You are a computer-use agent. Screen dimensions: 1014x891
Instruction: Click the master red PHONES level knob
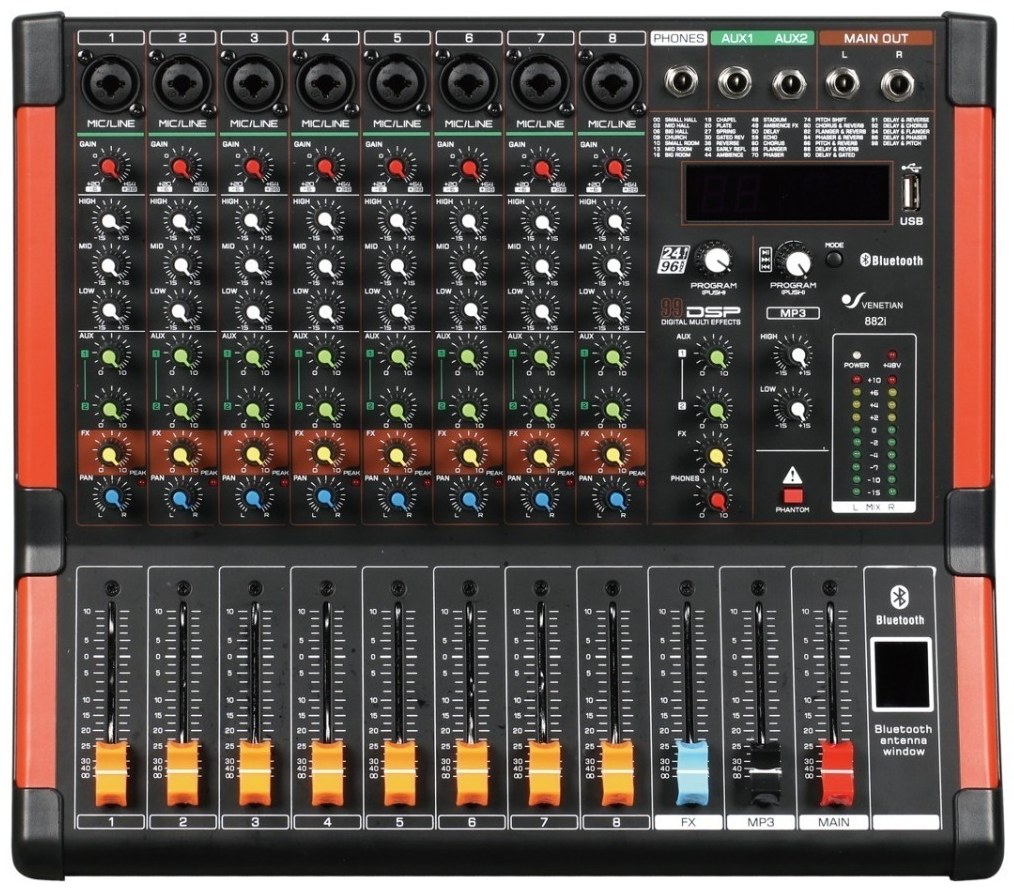(x=717, y=500)
